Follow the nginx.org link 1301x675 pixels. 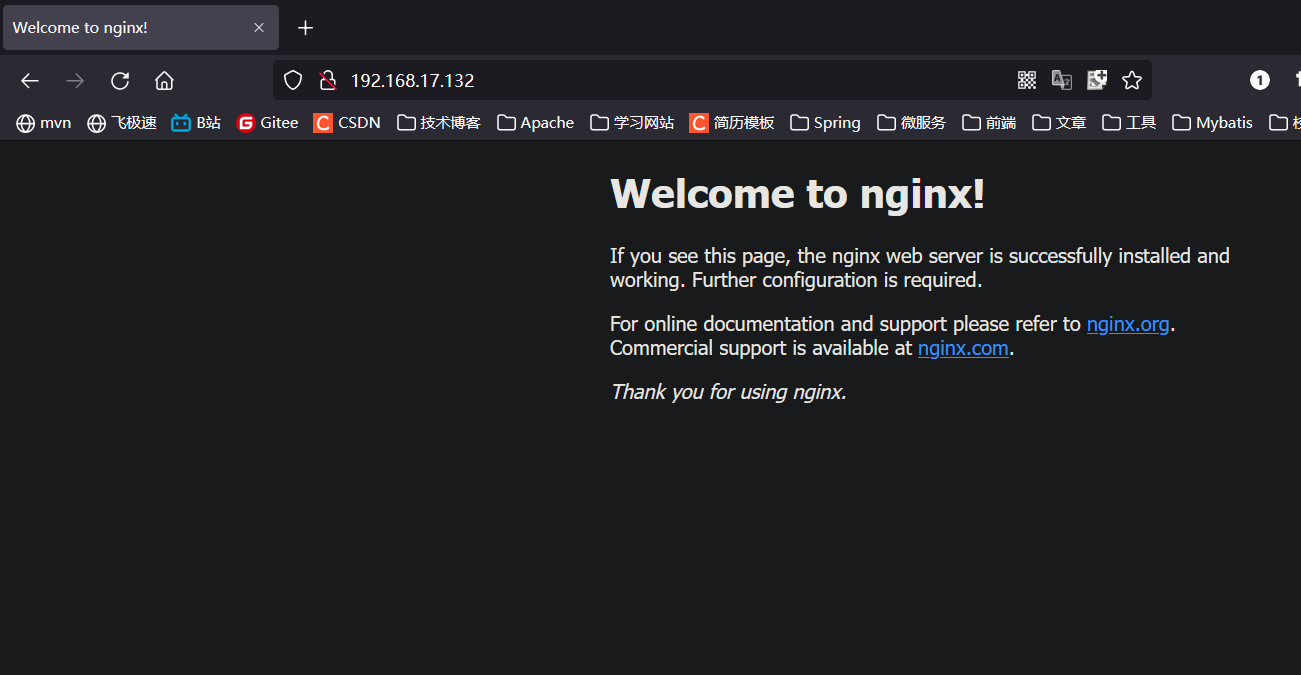click(1128, 324)
